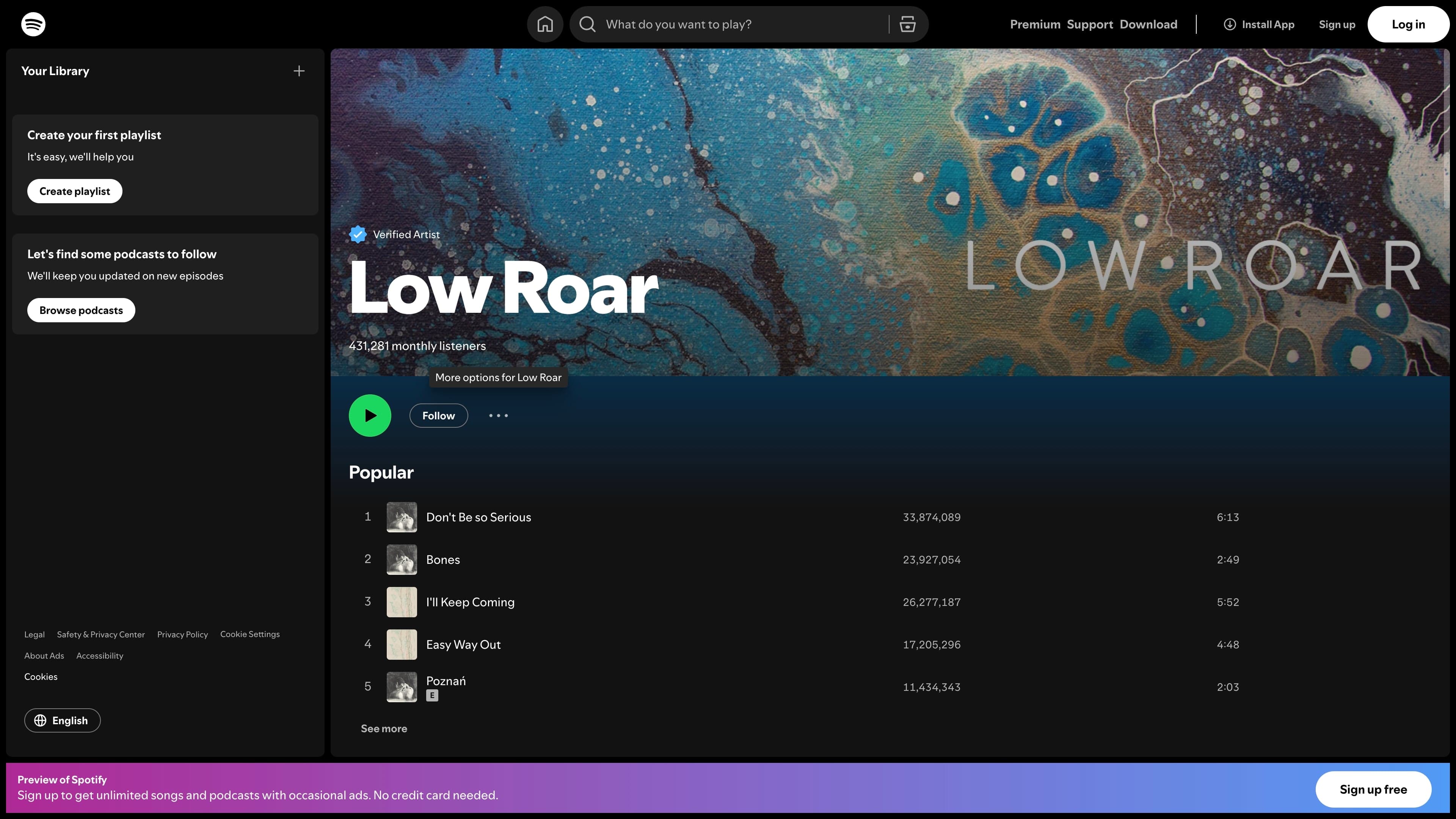Click the Verified Artist badge icon
Image resolution: width=1456 pixels, height=819 pixels.
click(358, 234)
